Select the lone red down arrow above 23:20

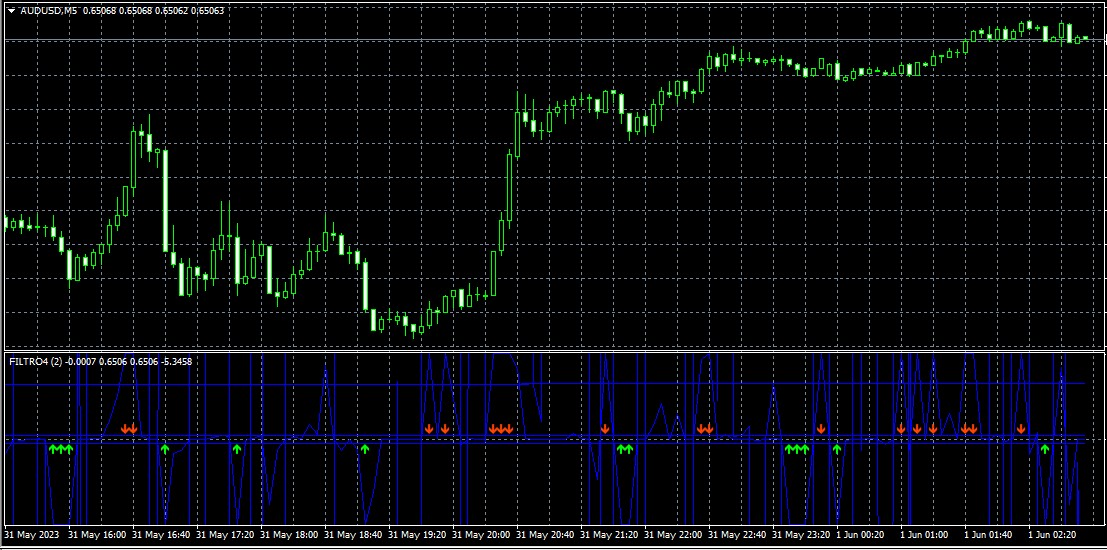(x=820, y=429)
